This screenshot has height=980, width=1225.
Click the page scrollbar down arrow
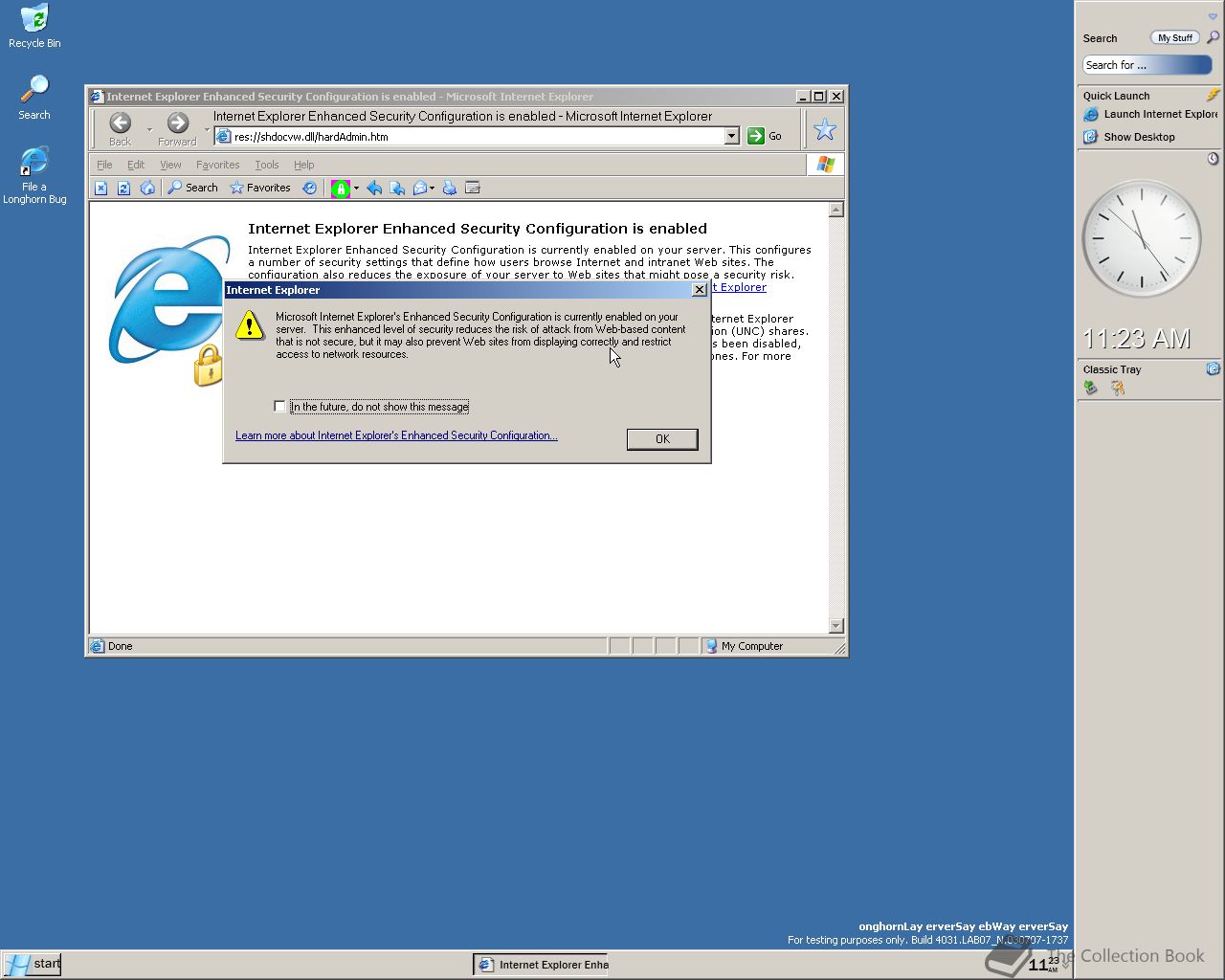click(835, 626)
